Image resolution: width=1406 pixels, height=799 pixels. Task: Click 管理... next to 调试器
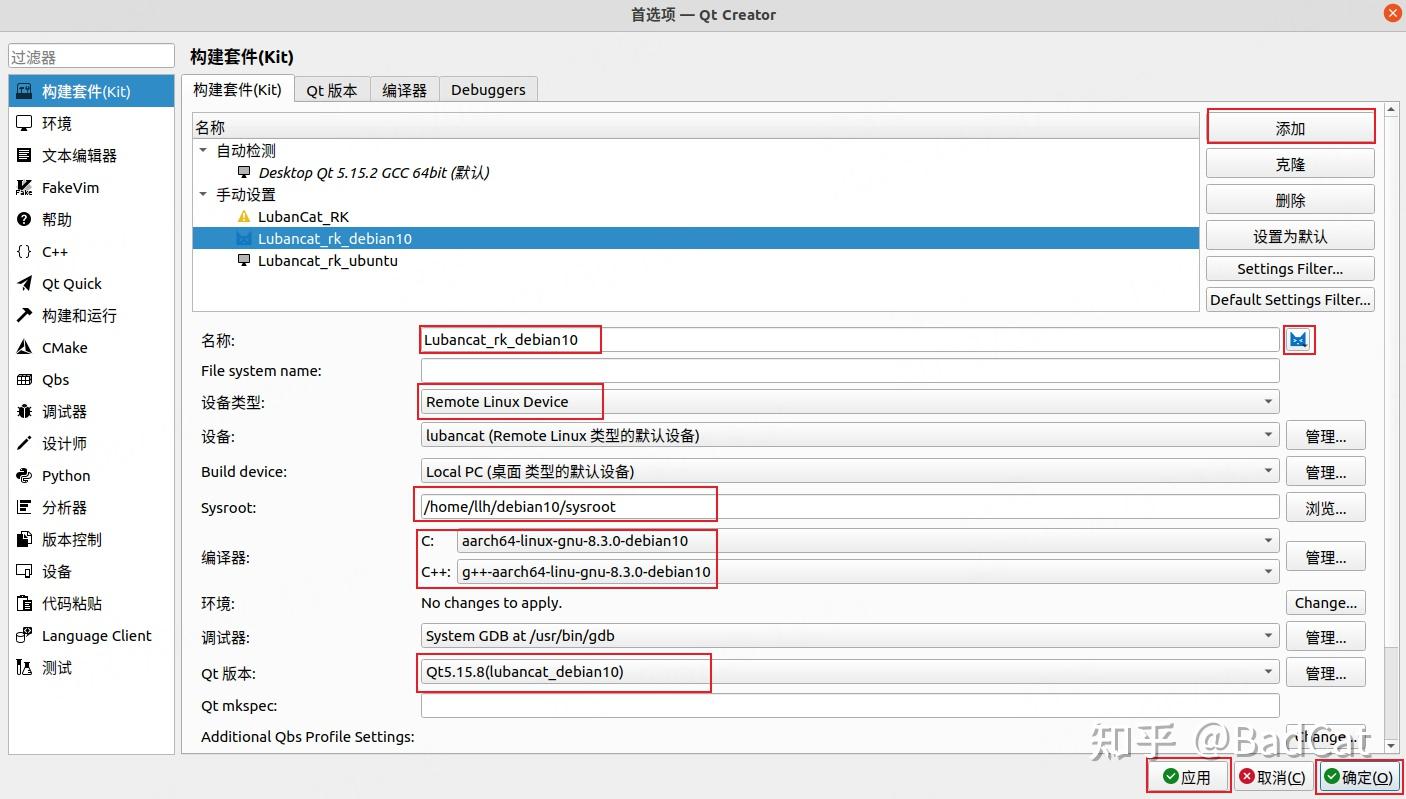click(x=1326, y=637)
